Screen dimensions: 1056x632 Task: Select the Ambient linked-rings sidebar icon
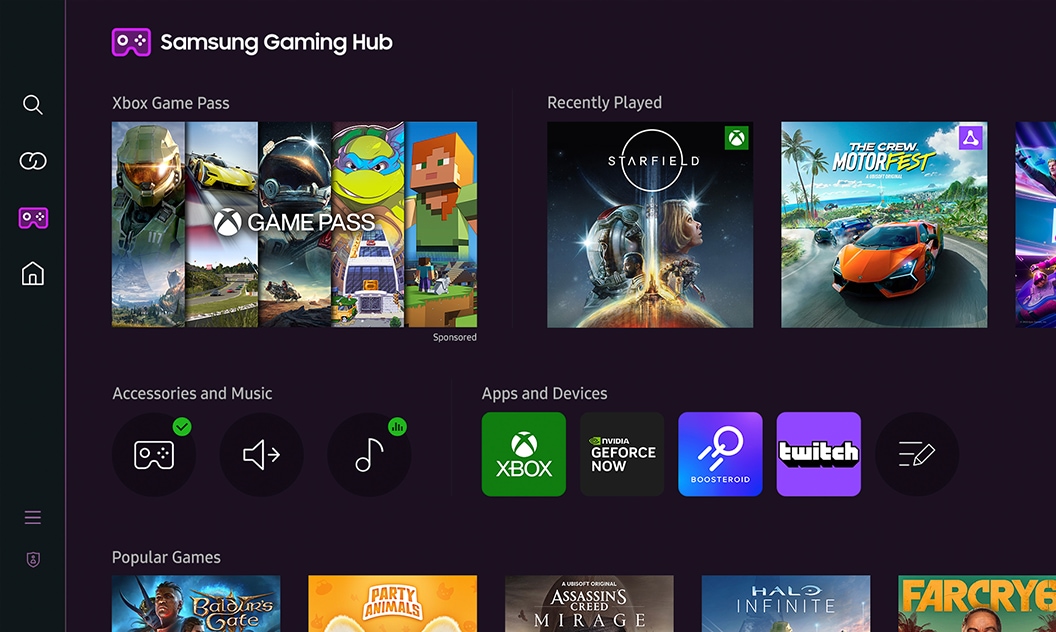(33, 161)
